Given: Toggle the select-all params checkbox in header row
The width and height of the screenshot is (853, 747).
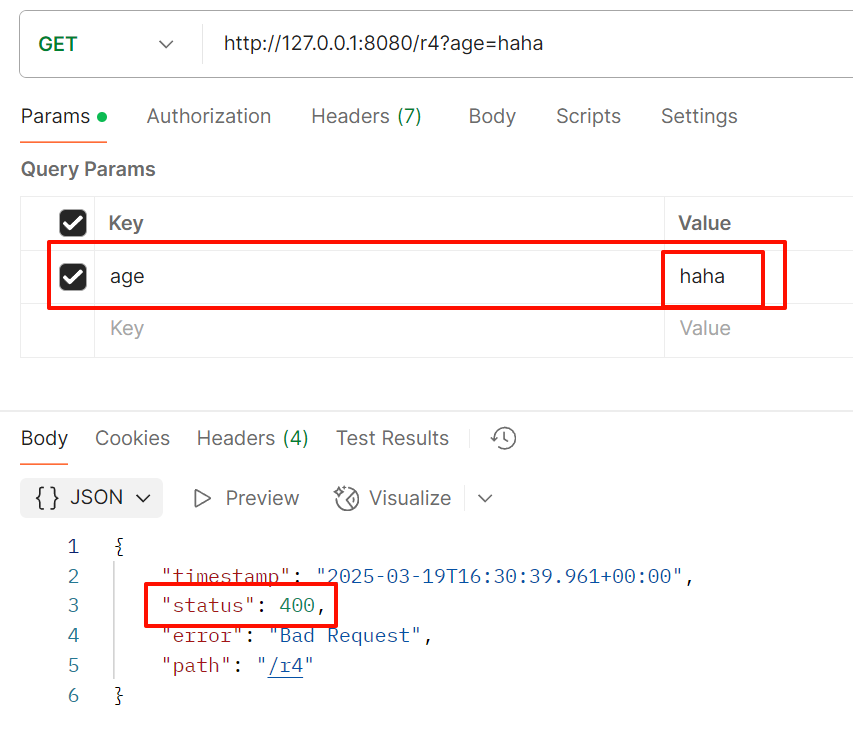Looking at the screenshot, I should point(73,223).
